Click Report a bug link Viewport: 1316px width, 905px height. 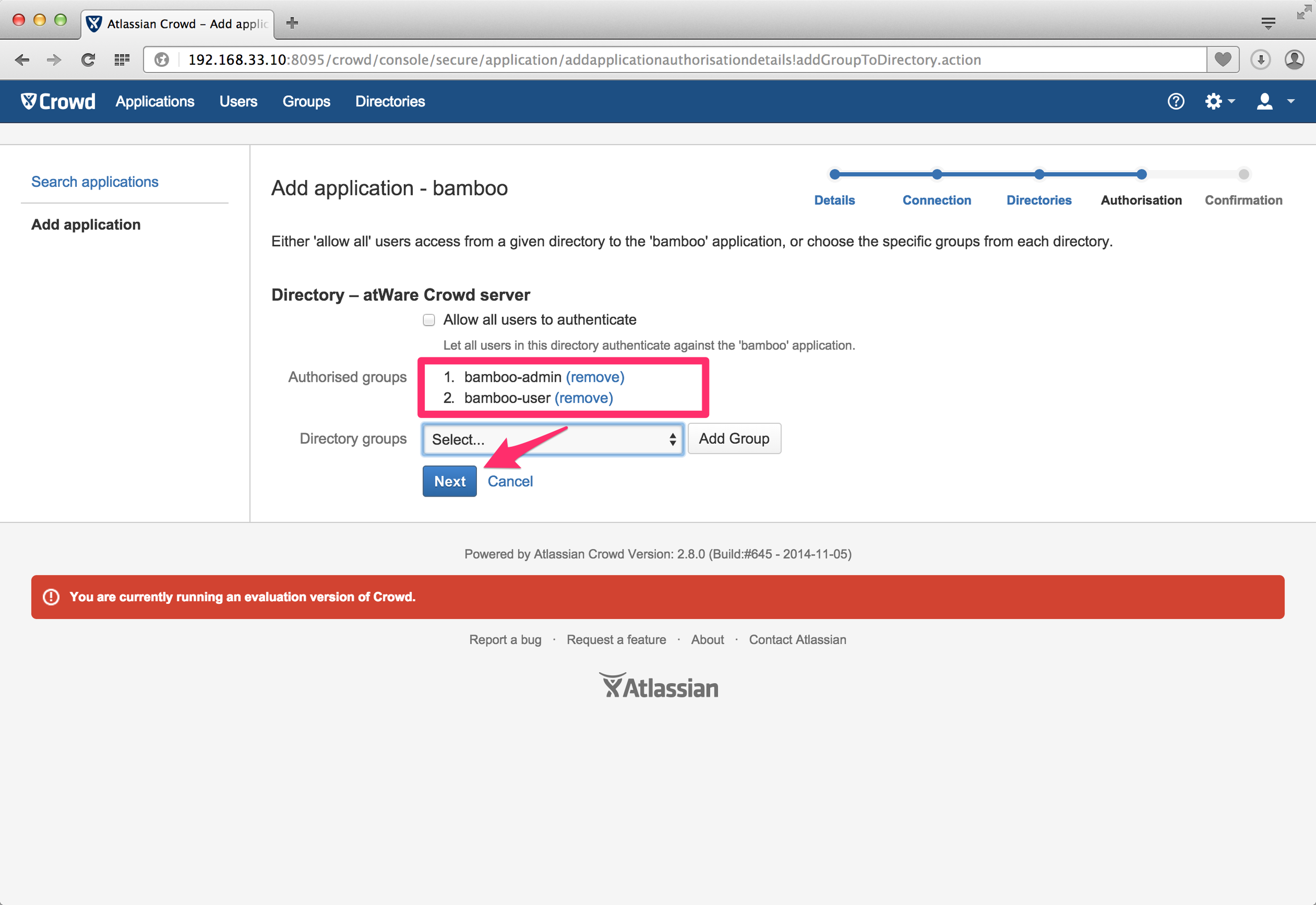click(505, 639)
